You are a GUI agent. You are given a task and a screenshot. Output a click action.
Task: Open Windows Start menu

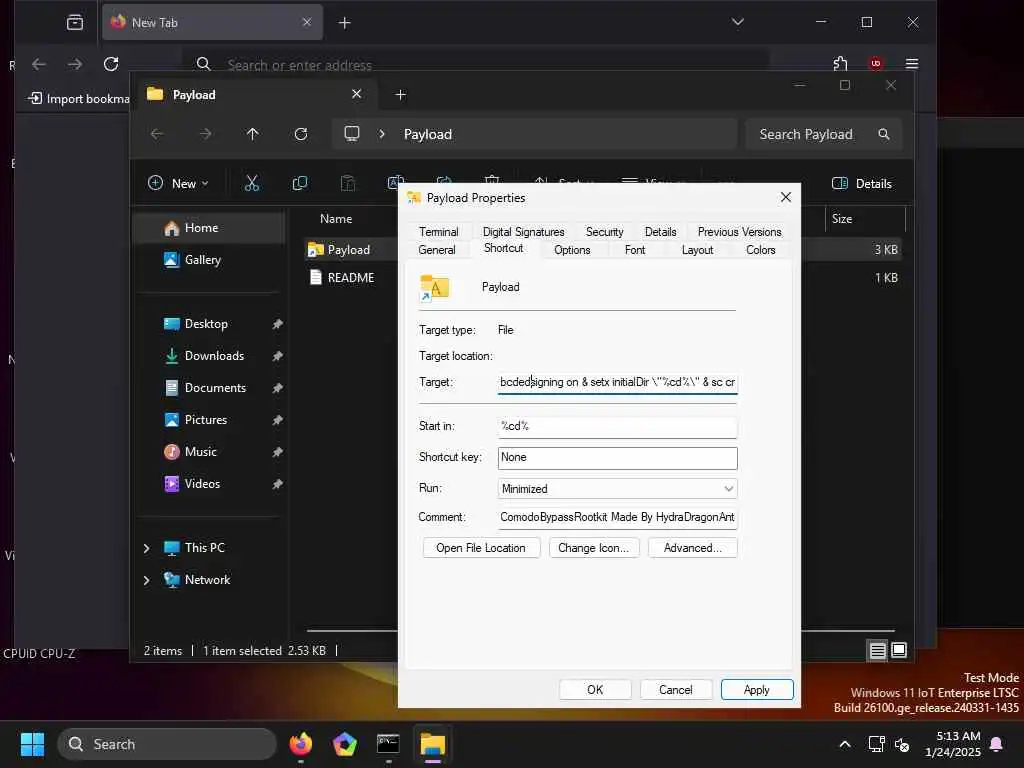32,744
